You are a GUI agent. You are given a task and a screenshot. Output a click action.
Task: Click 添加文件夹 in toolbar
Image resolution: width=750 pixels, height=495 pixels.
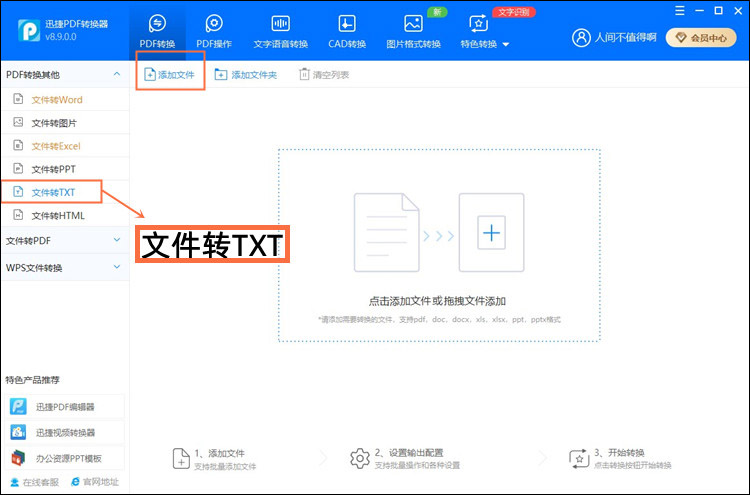point(245,75)
